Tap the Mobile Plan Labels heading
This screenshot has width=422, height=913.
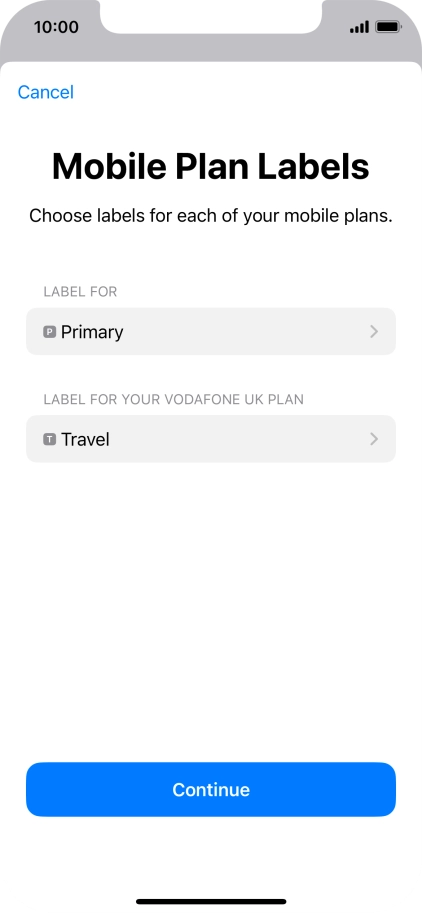[211, 166]
